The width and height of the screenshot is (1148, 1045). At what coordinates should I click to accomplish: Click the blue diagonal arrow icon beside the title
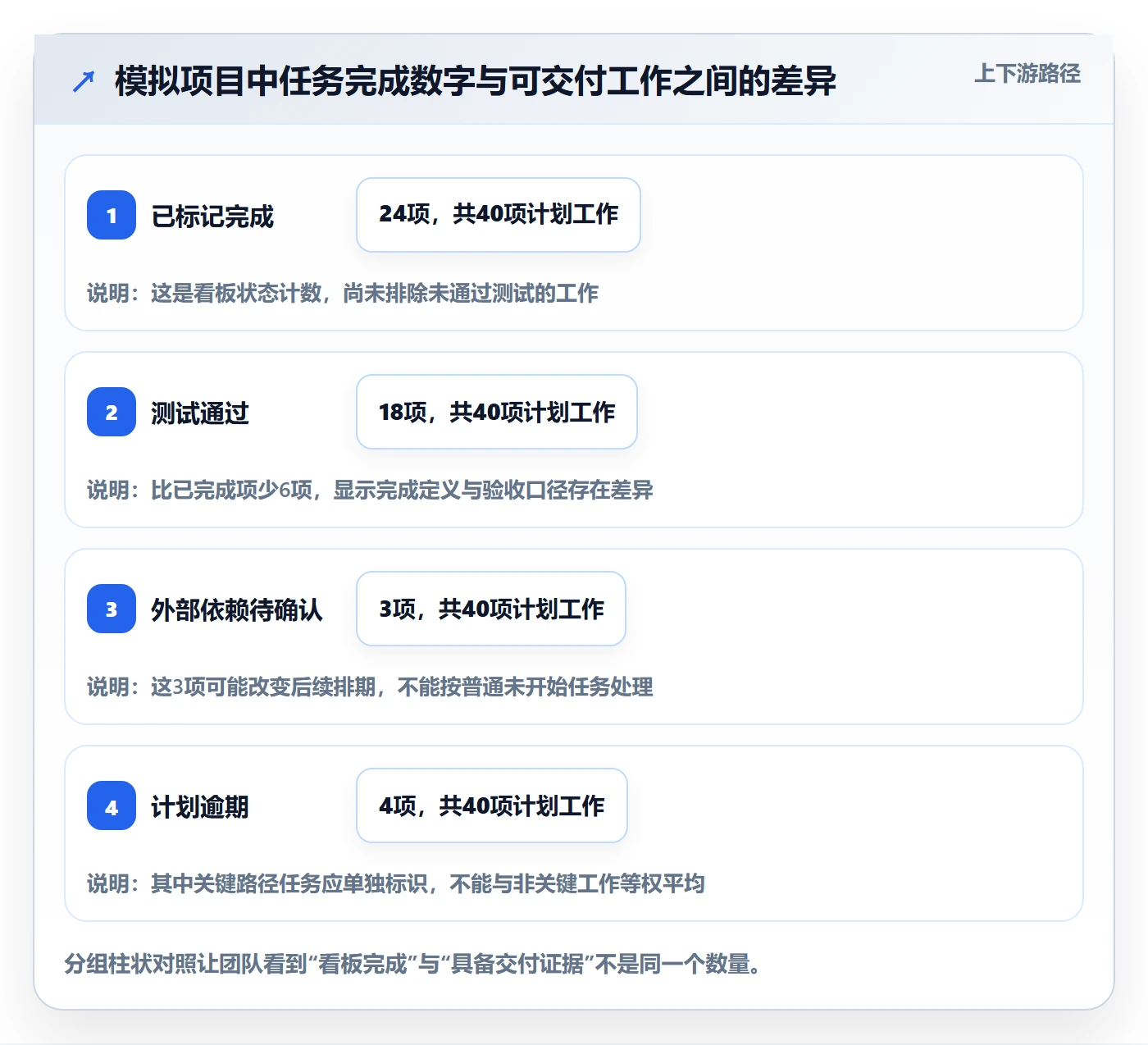point(84,81)
